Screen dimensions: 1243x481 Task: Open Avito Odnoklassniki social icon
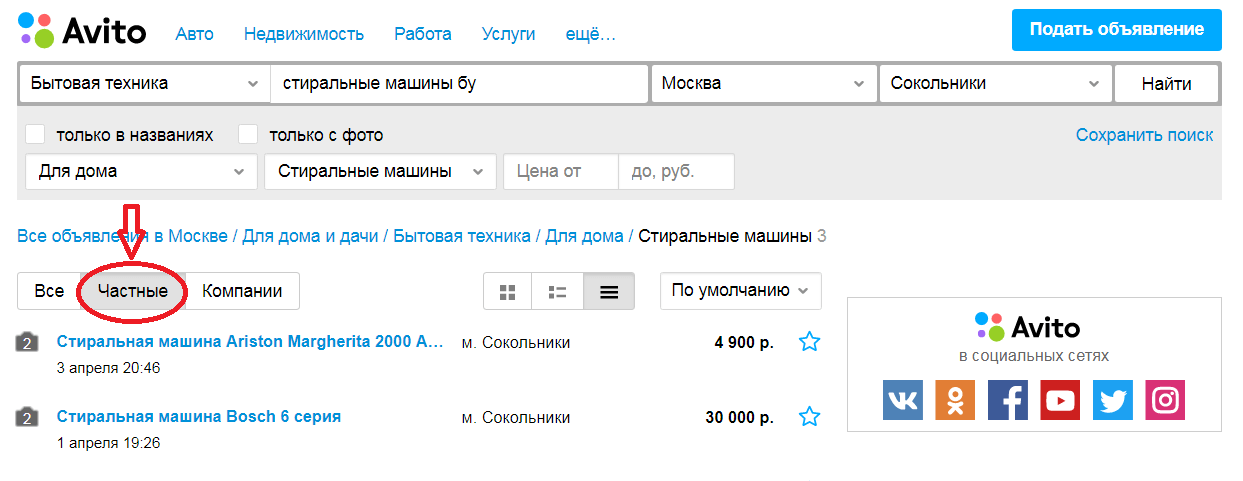tap(955, 399)
